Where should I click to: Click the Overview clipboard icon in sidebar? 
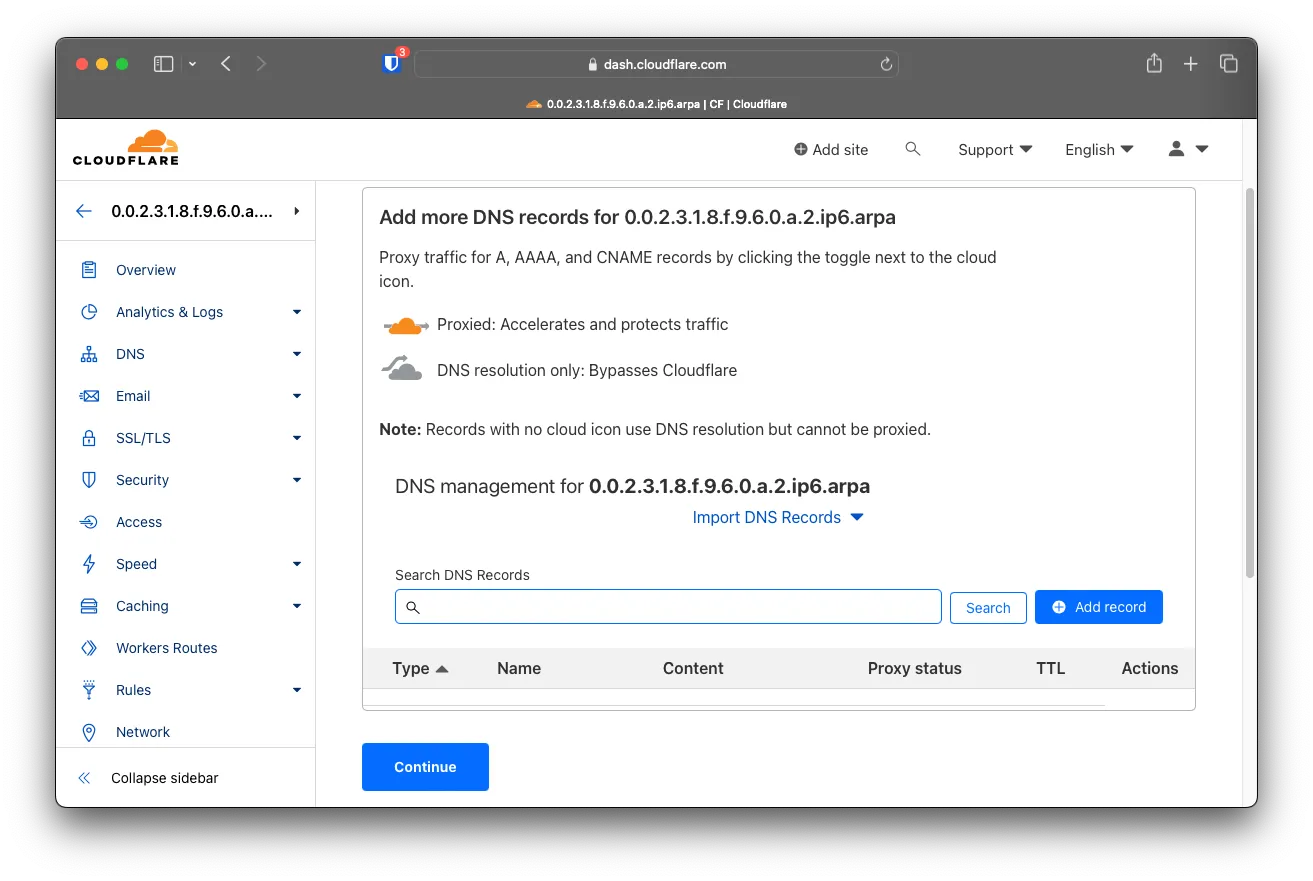(89, 270)
